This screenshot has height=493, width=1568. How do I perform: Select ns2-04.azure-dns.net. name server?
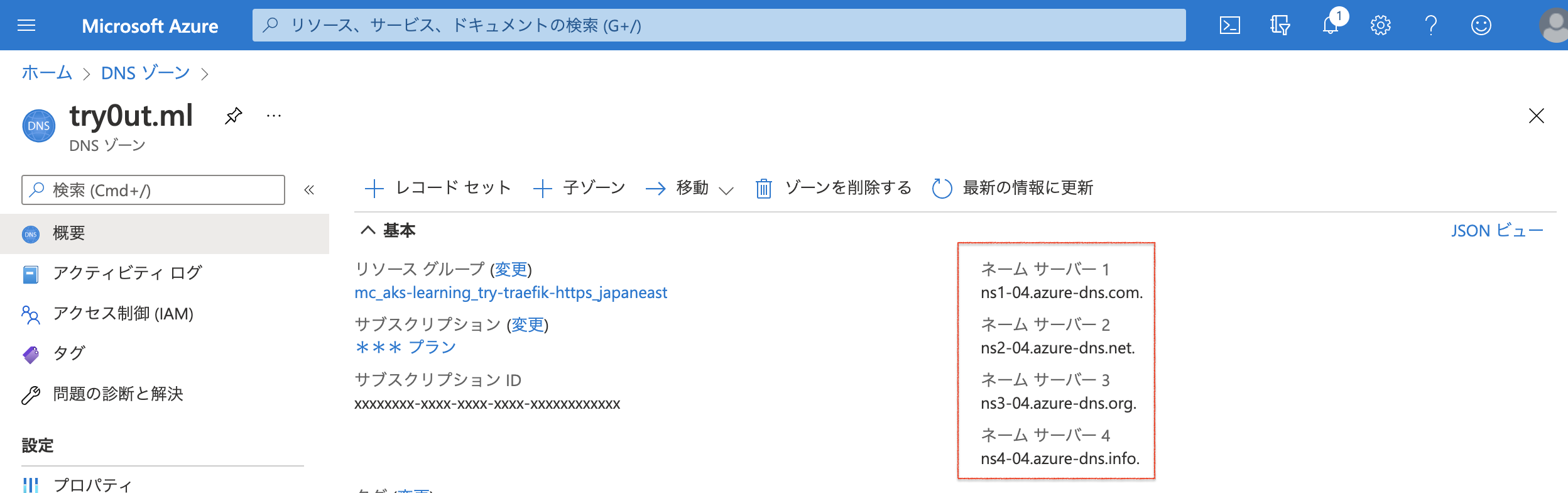pyautogui.click(x=1058, y=348)
